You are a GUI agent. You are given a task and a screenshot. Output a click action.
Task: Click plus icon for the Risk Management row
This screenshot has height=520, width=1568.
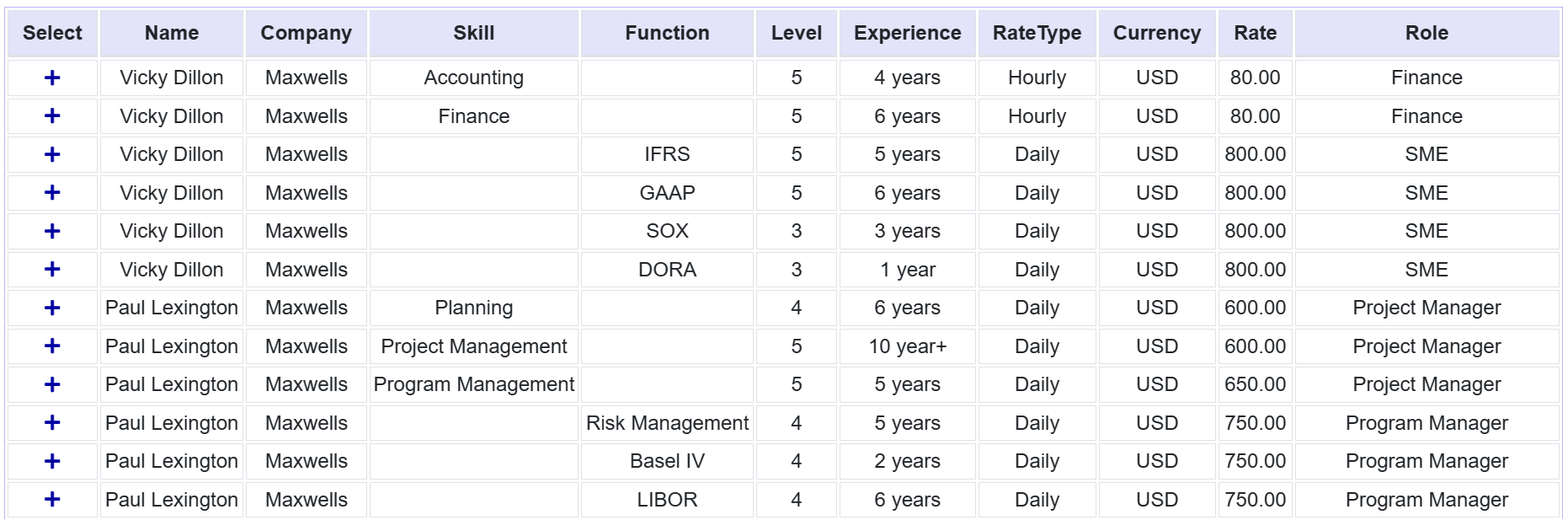pyautogui.click(x=52, y=423)
